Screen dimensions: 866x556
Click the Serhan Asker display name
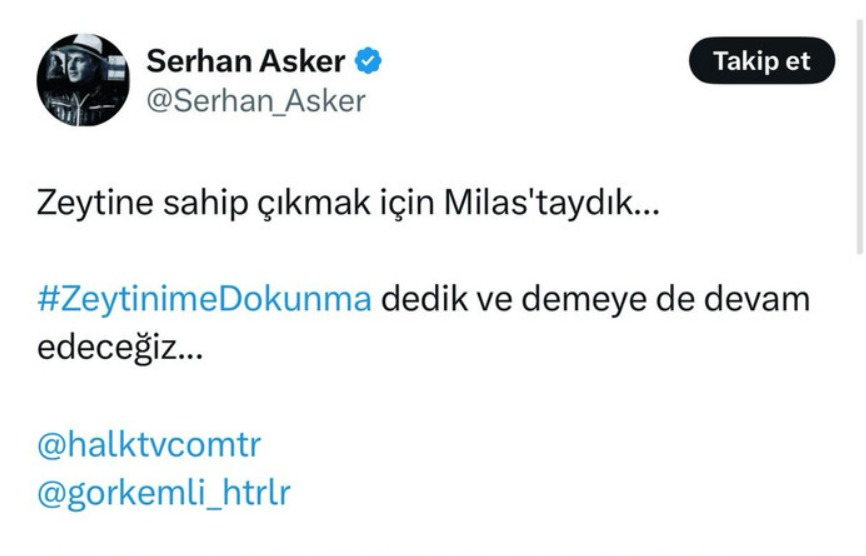246,62
